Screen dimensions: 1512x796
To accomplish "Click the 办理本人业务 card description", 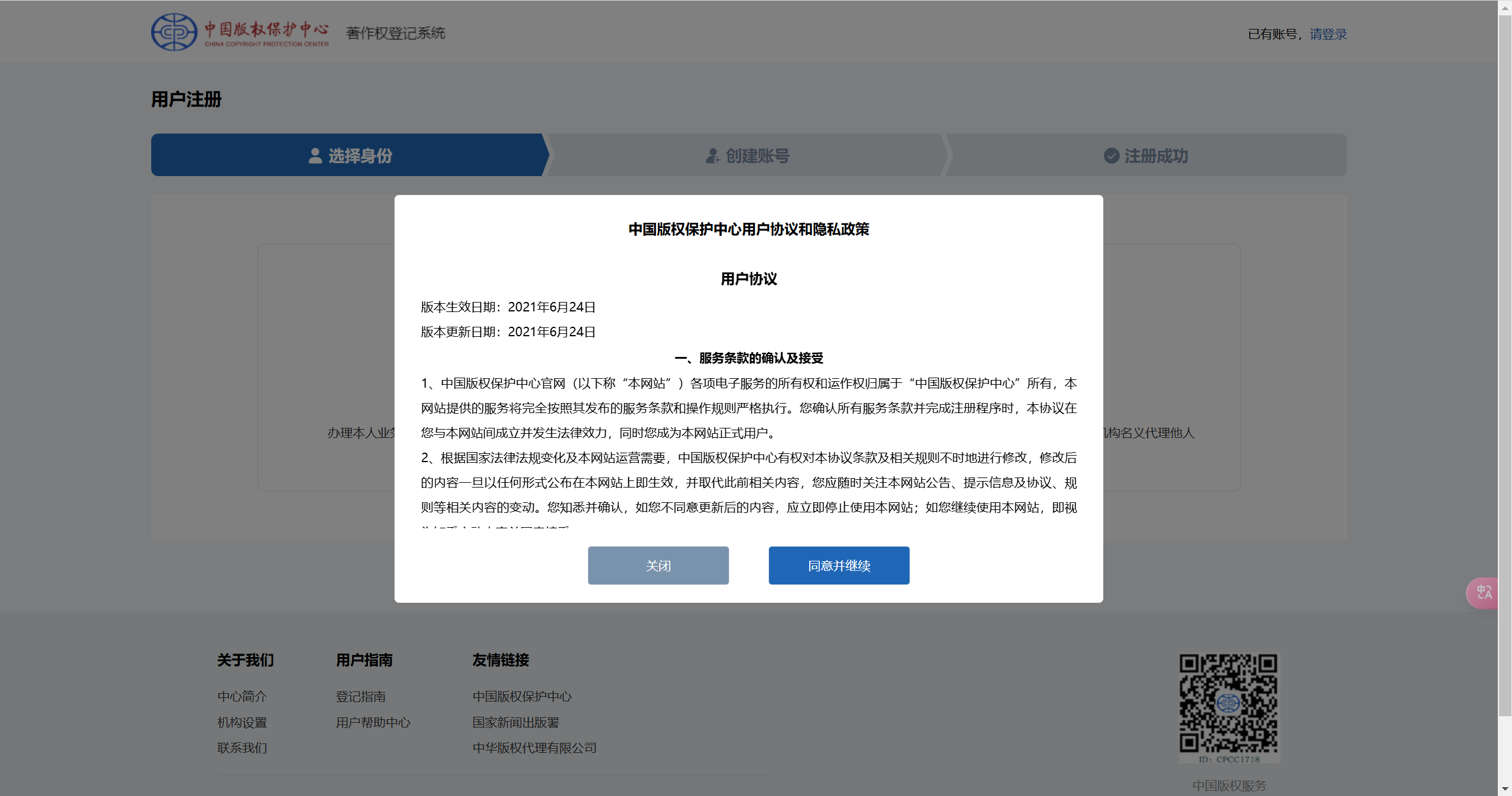I will 361,433.
